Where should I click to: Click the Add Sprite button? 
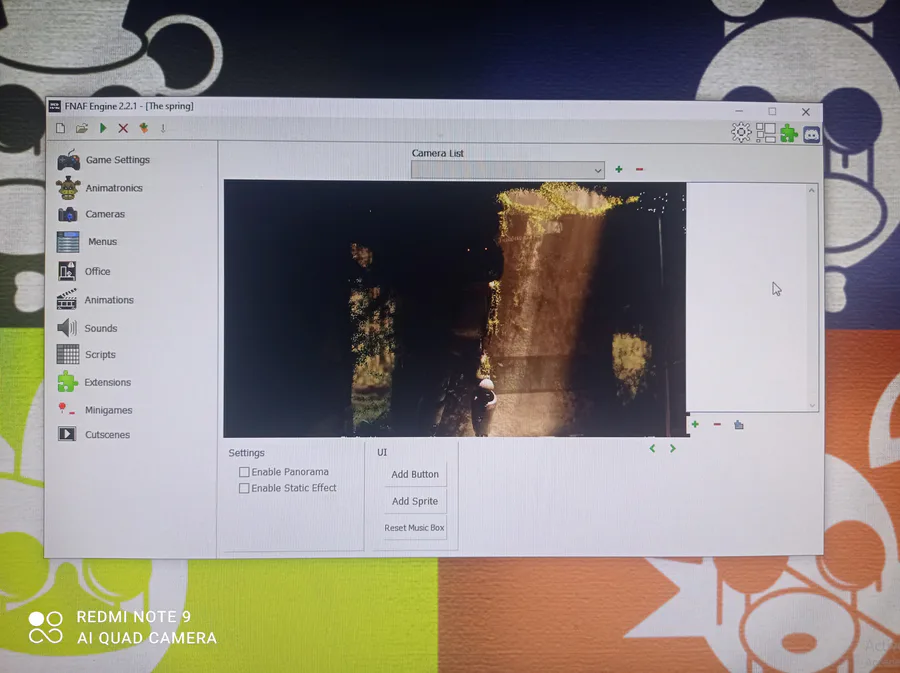coord(415,501)
